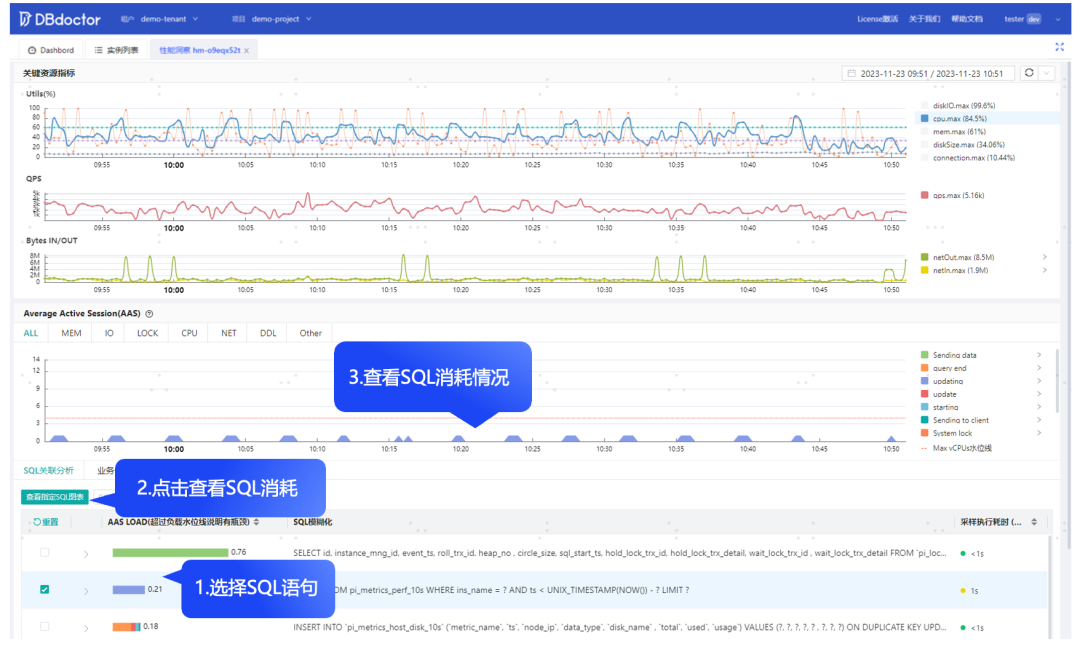Check the checkbox for the INSERT INTO row
1080x652 pixels.
45,627
